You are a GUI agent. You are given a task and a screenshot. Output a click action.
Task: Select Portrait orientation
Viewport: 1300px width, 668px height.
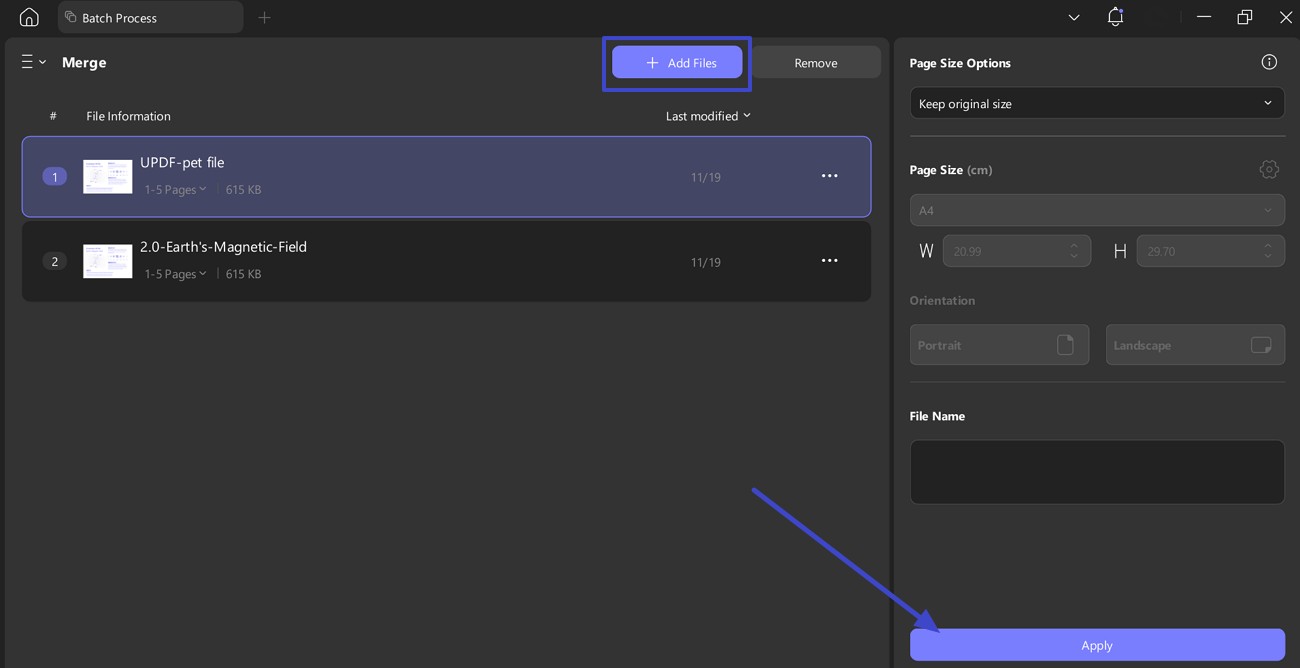pyautogui.click(x=999, y=345)
